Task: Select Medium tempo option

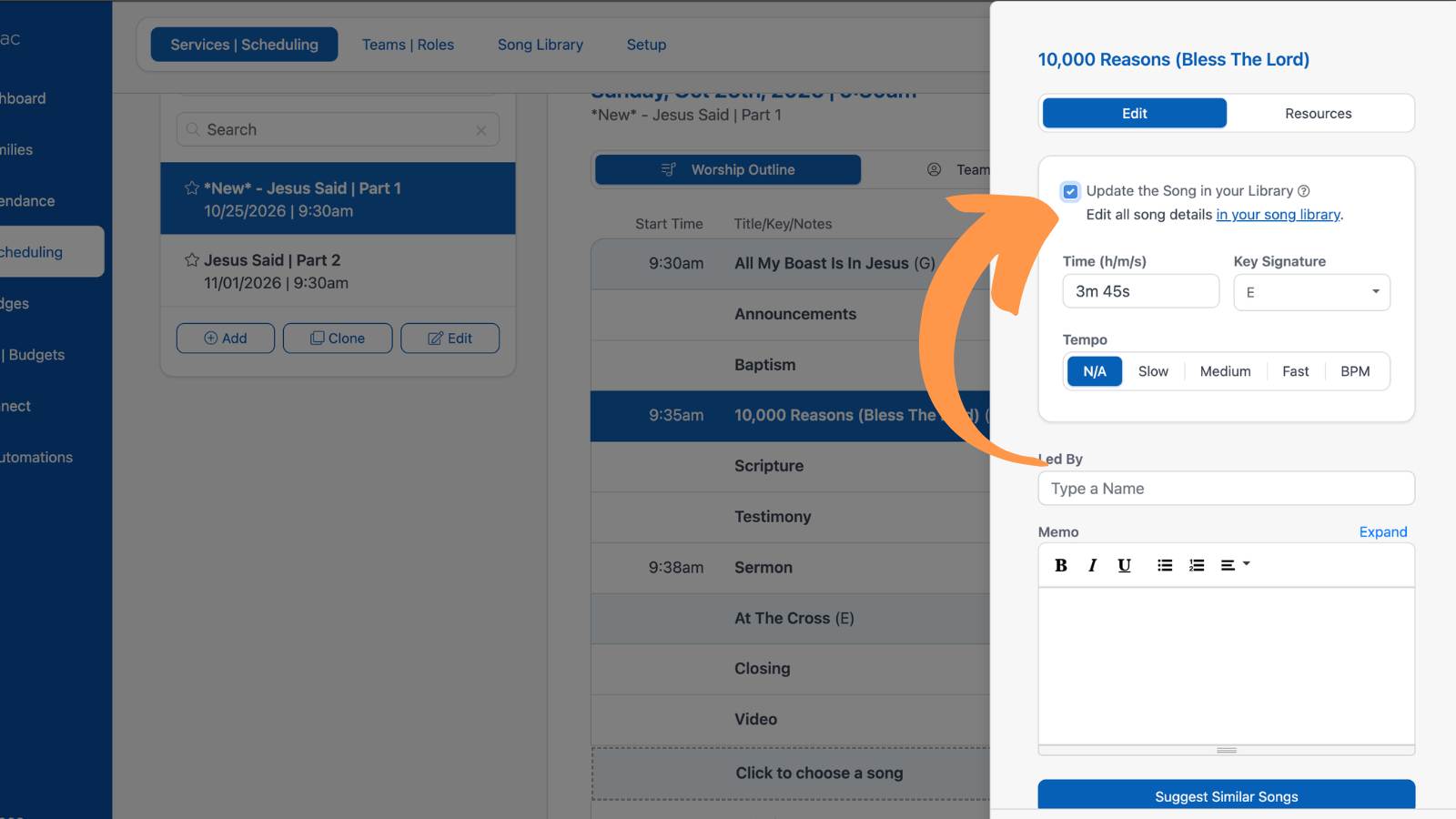Action: pyautogui.click(x=1225, y=371)
